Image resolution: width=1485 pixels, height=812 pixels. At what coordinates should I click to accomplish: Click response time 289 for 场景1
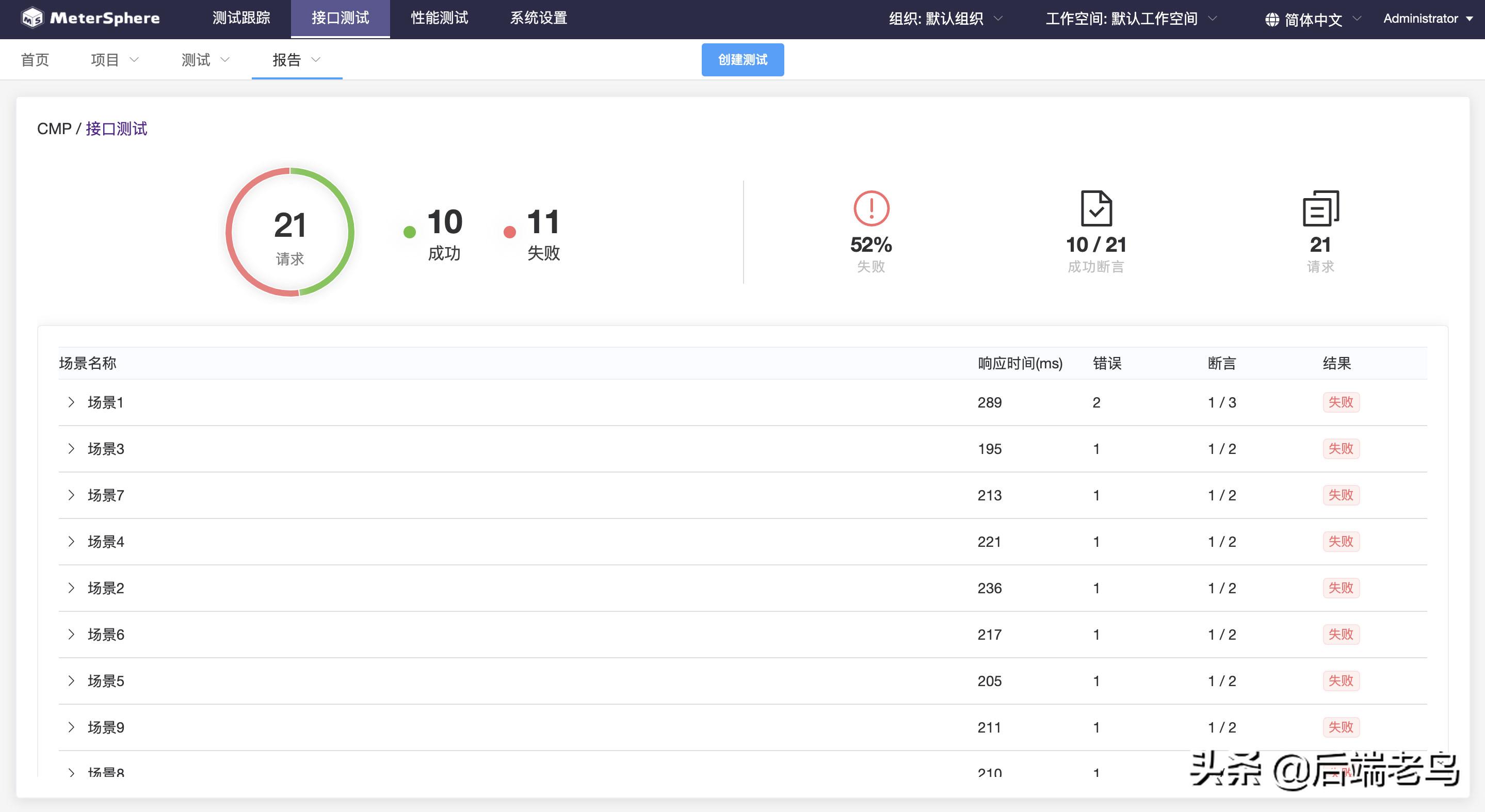(x=989, y=402)
